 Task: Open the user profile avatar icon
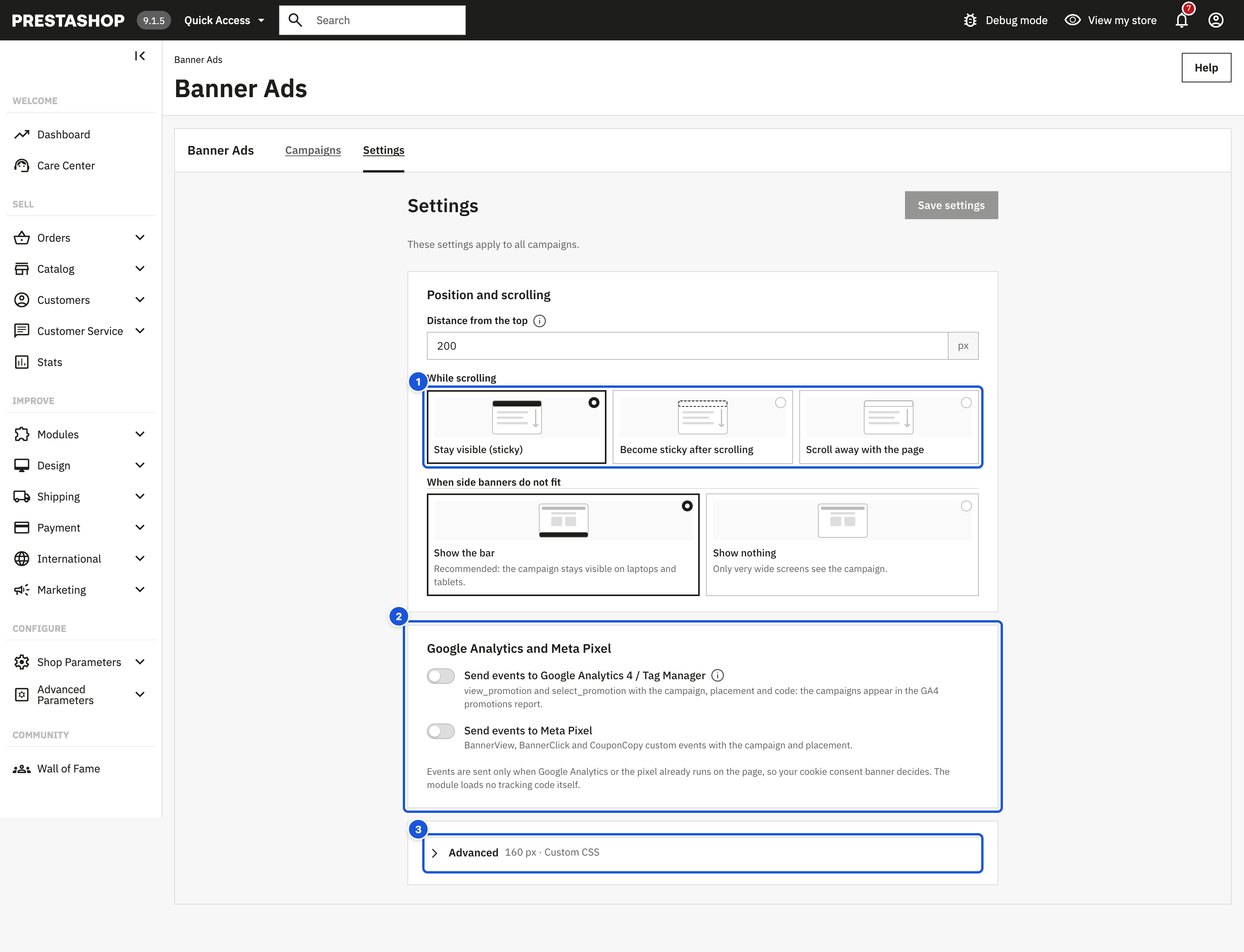[1216, 20]
